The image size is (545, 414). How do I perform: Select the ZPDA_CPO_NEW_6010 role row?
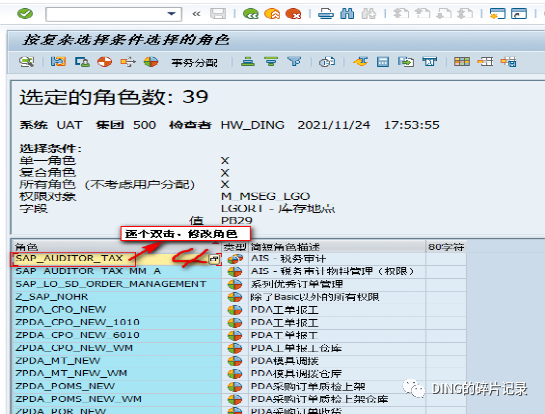point(117,335)
